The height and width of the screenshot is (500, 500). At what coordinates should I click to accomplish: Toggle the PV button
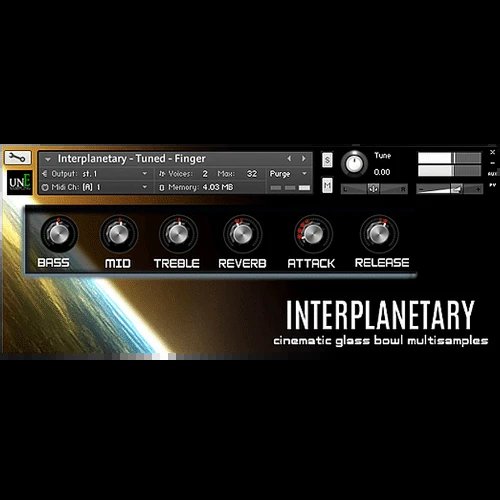click(x=492, y=185)
